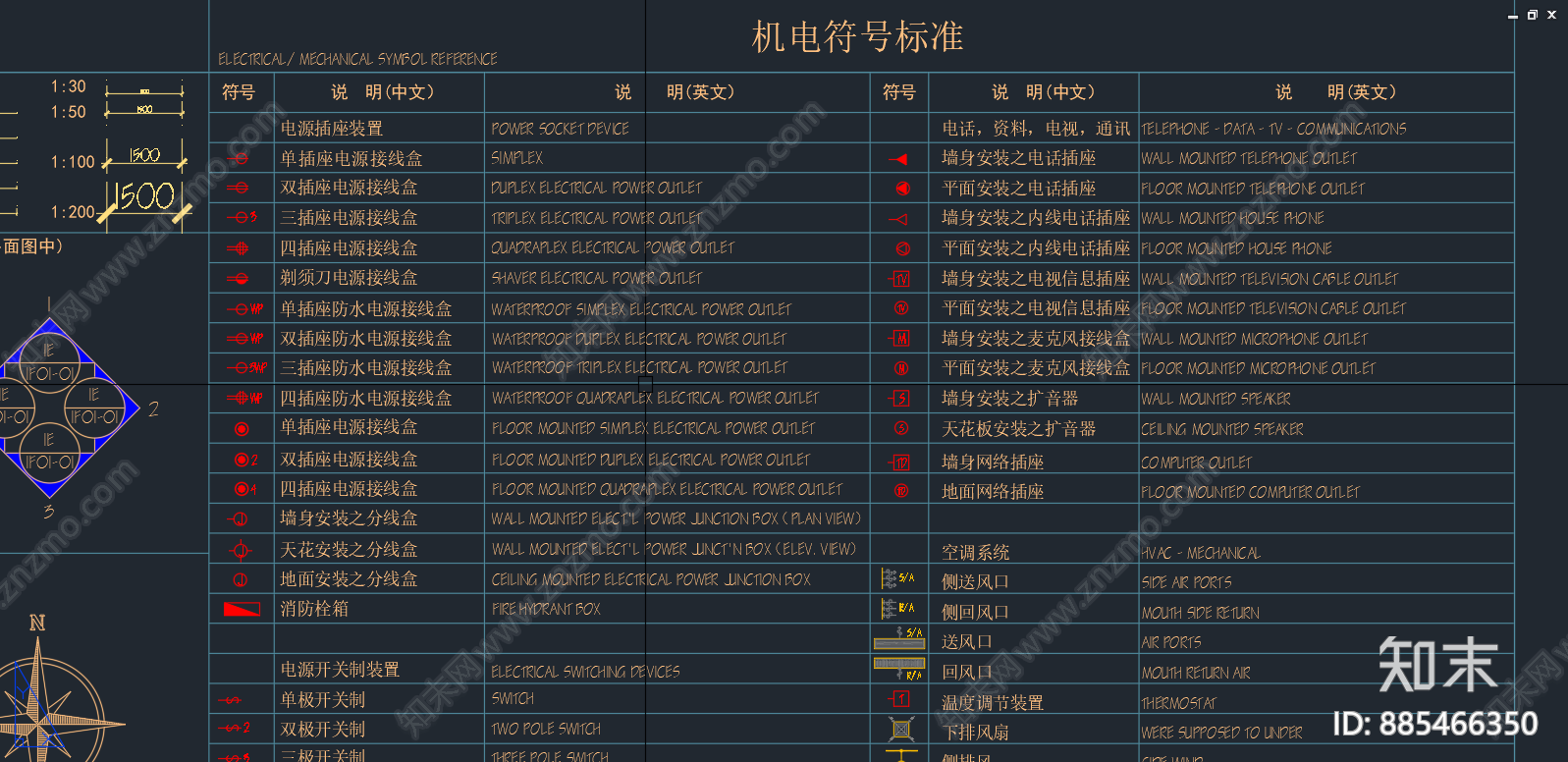1568x762 pixels.
Task: Select the 消防栓箱 cell
Action: [314, 609]
